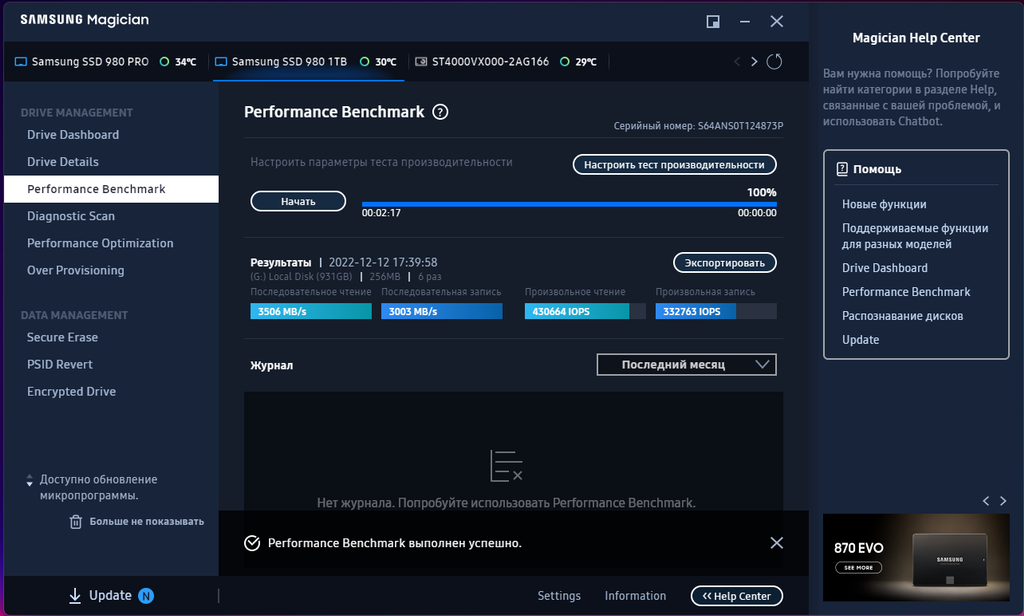
Task: Open Drive Dashboard help topic
Action: 885,268
